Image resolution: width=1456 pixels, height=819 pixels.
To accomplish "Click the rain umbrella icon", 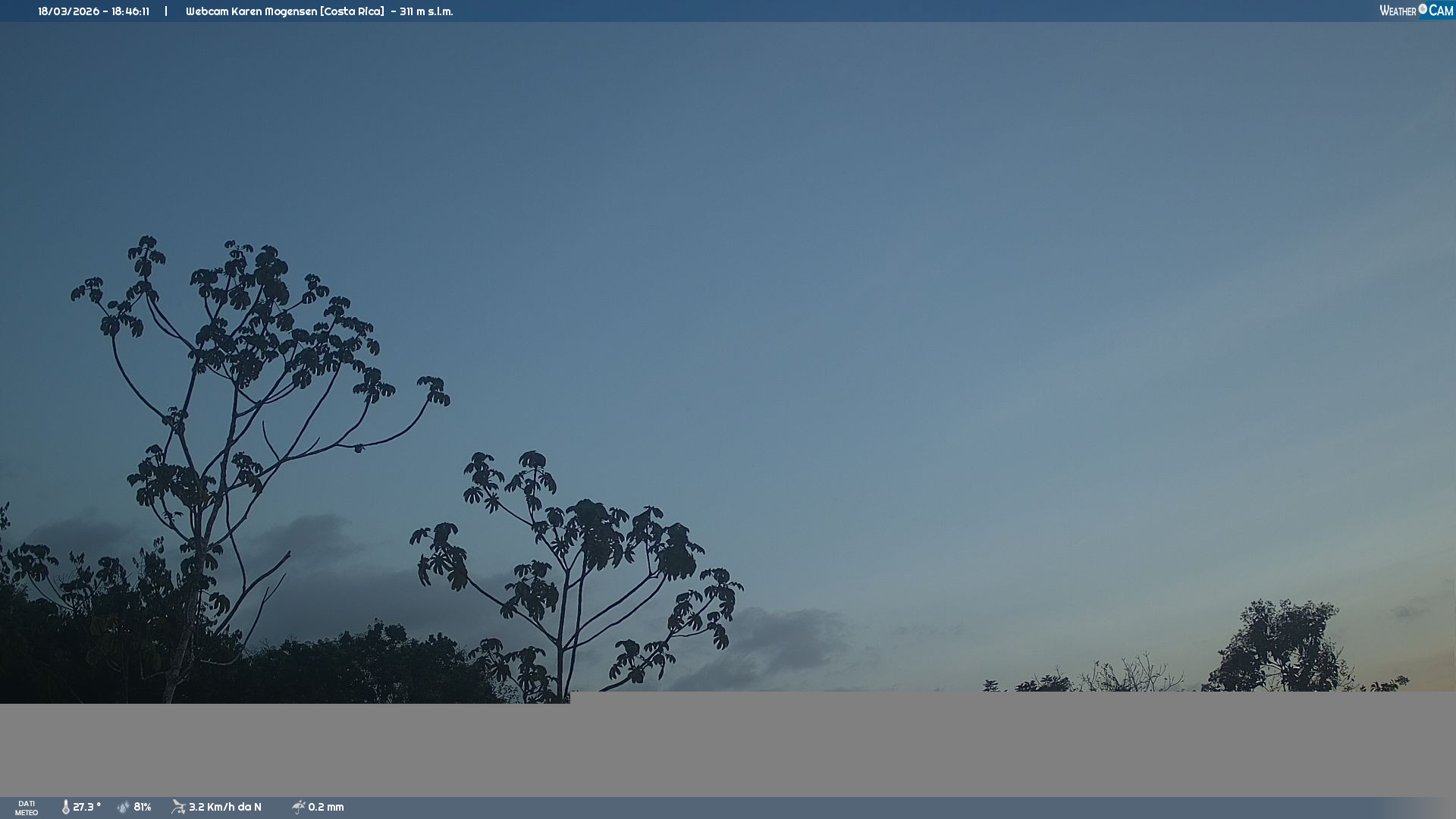I will [x=298, y=807].
